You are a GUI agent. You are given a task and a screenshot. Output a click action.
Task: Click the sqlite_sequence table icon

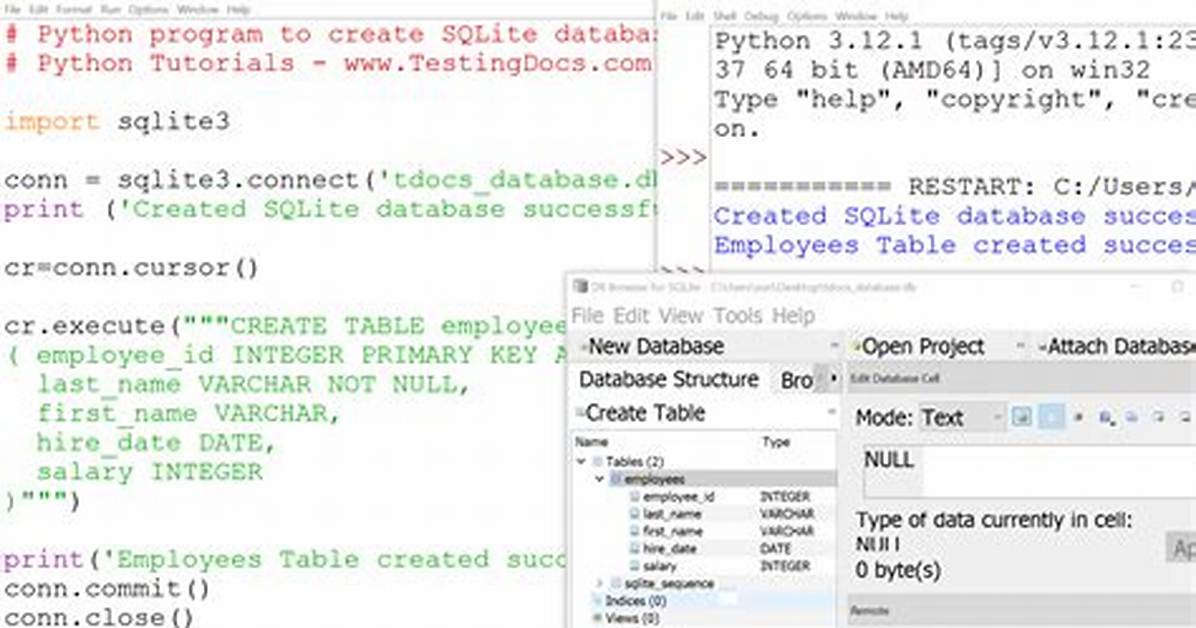(x=616, y=583)
